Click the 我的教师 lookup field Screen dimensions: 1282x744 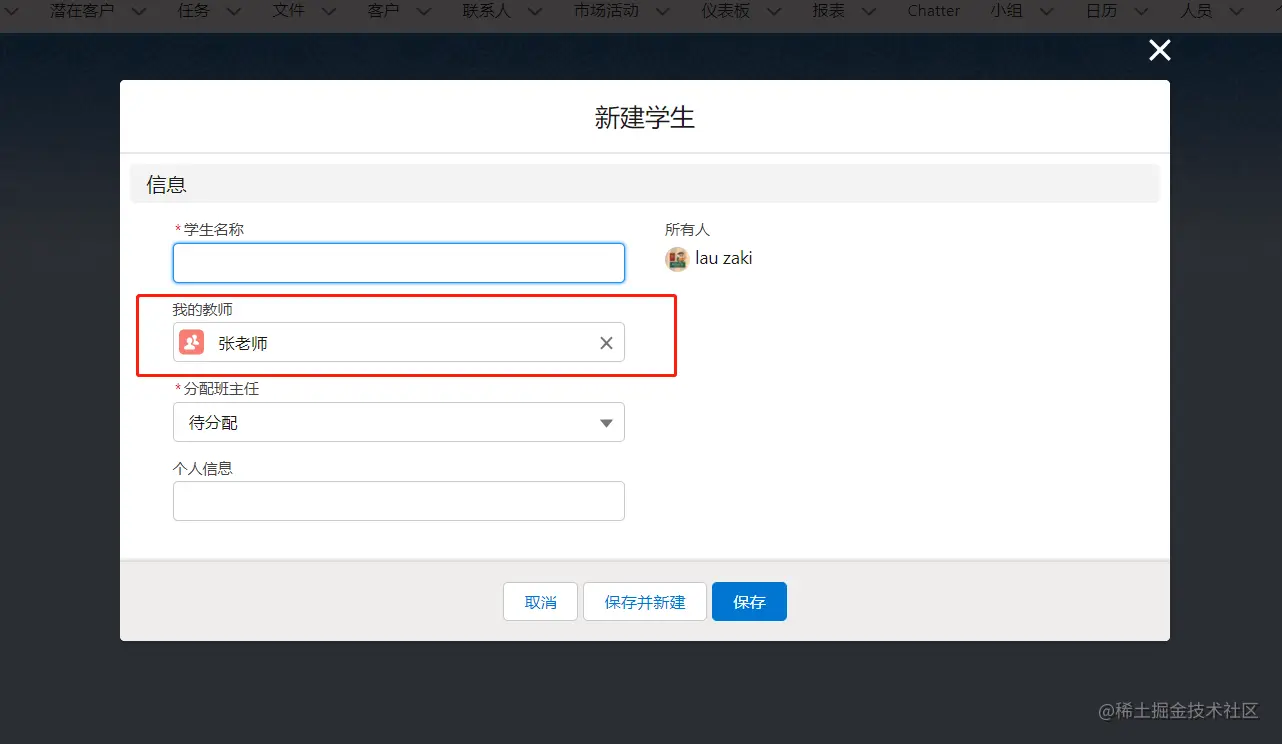point(399,342)
